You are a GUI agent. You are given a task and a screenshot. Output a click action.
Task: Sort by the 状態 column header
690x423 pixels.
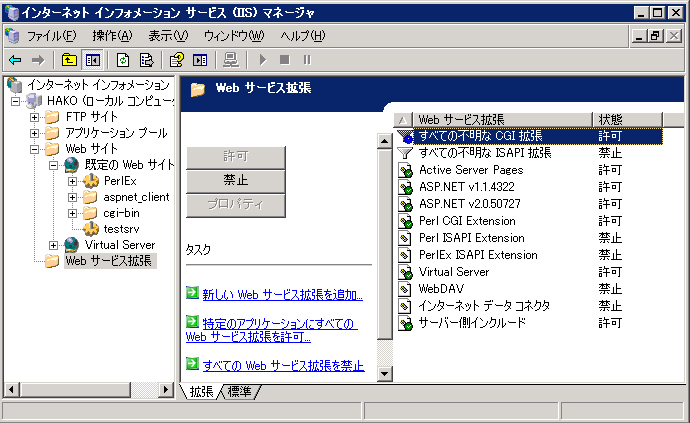(x=627, y=119)
